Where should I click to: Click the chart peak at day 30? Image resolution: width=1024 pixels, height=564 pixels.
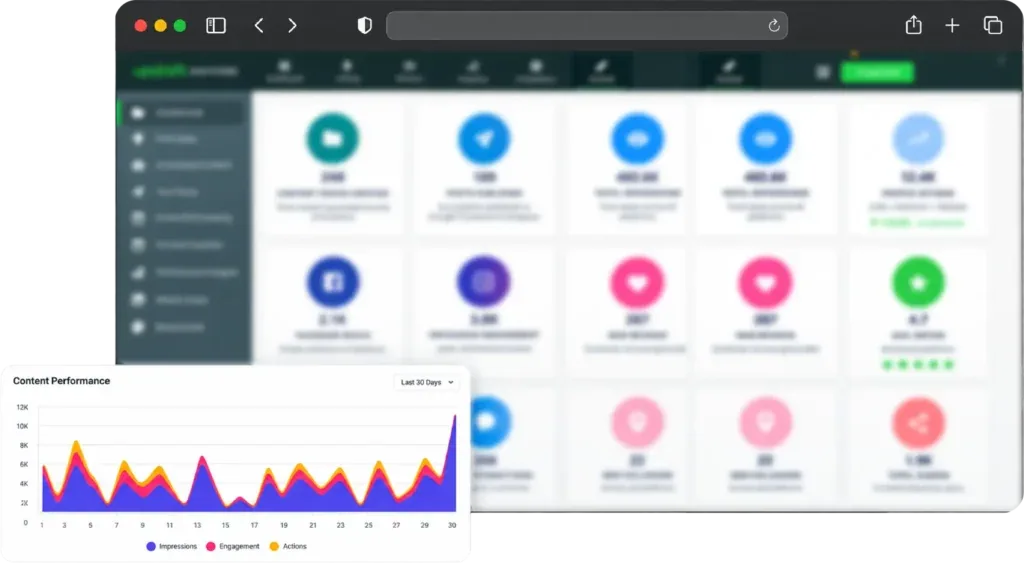click(x=455, y=416)
